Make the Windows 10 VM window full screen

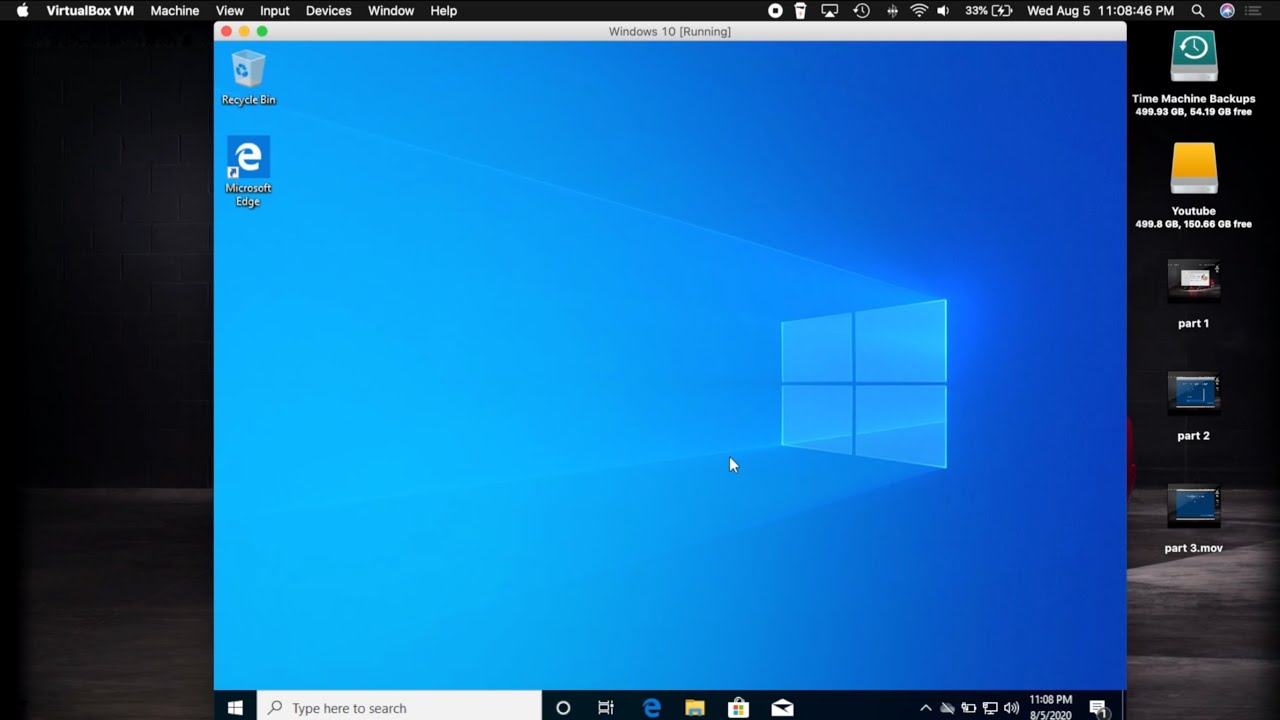pyautogui.click(x=262, y=31)
